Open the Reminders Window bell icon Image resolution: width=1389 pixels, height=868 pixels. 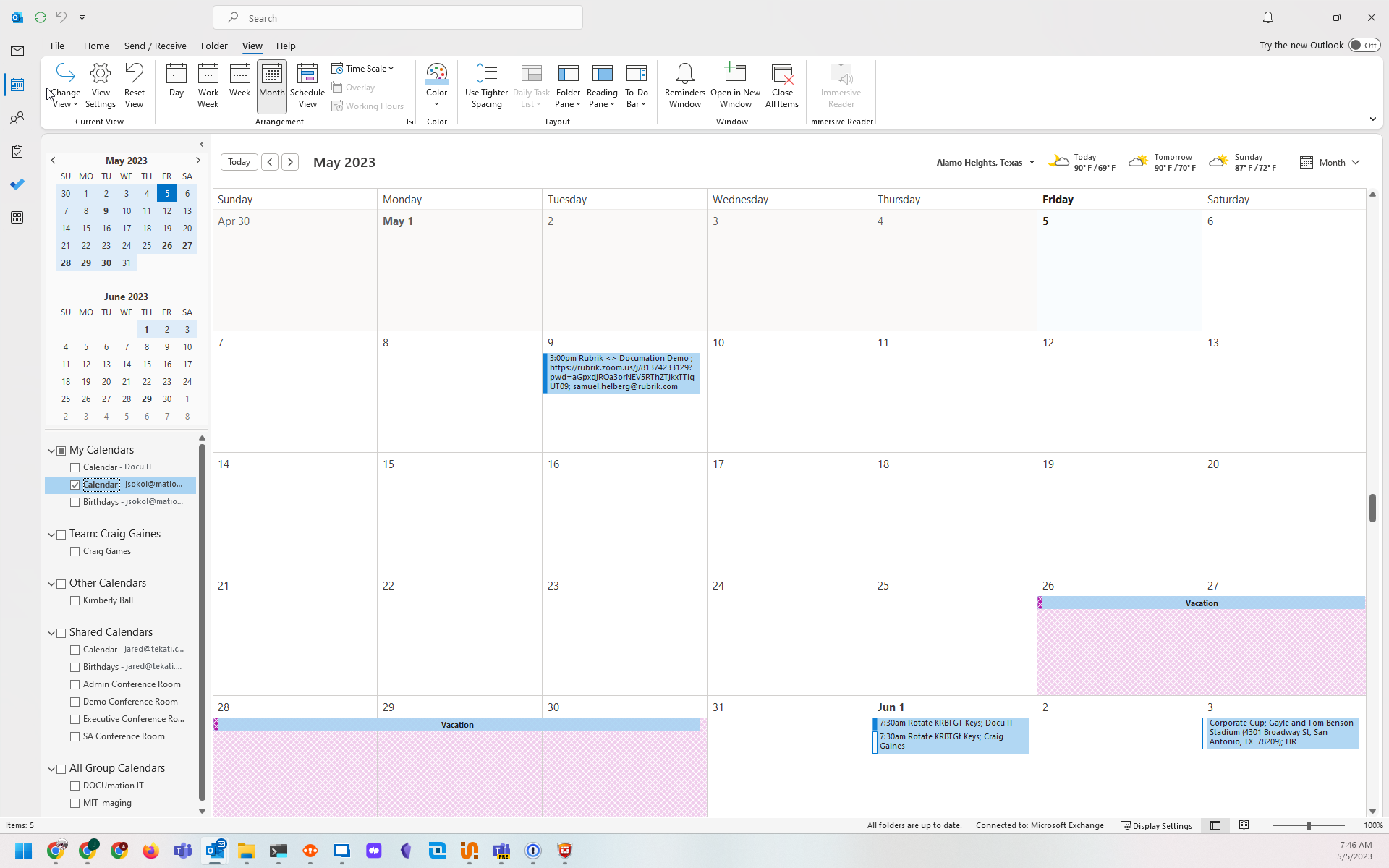click(x=684, y=85)
